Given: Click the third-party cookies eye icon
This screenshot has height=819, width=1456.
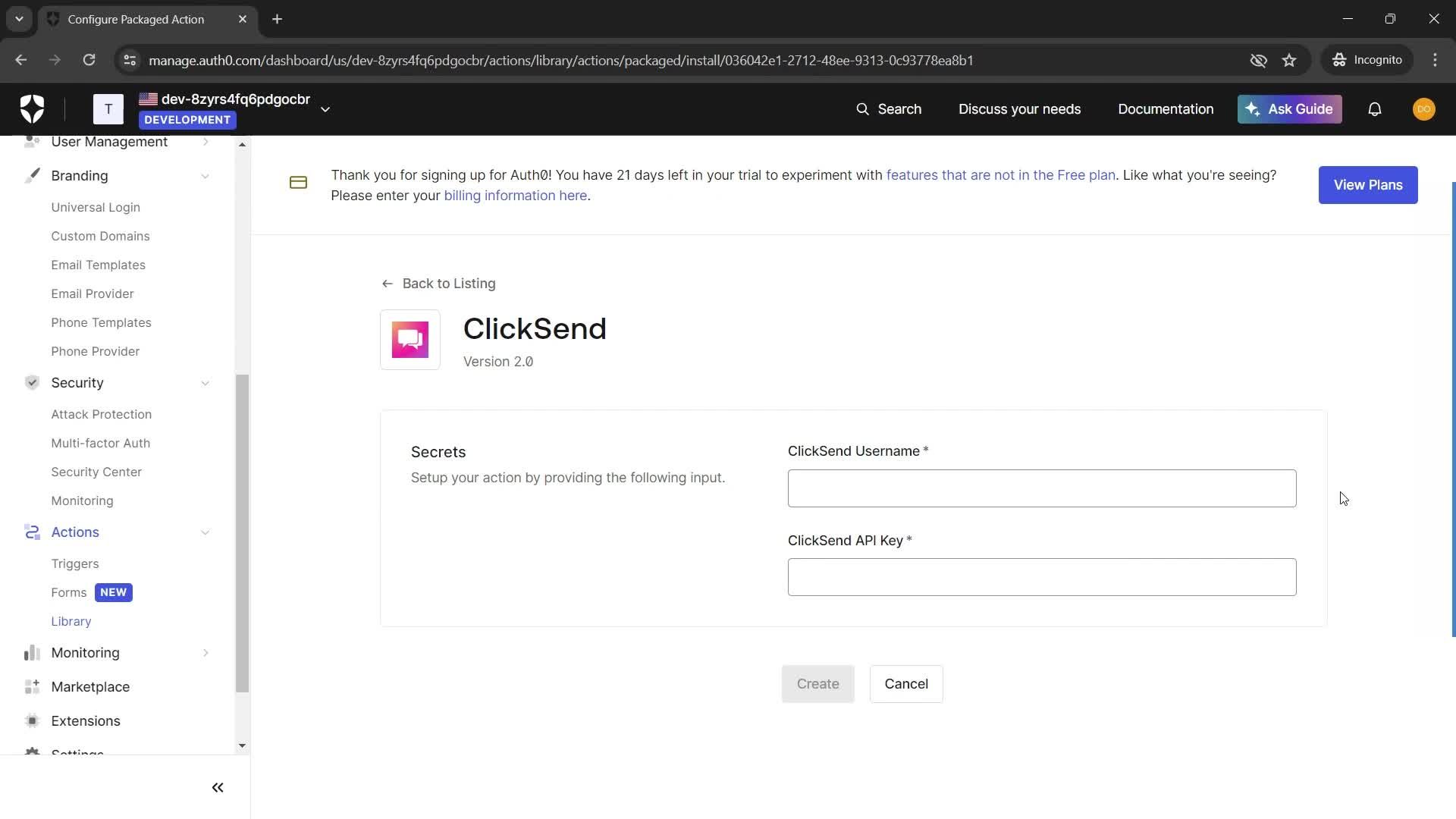Looking at the screenshot, I should pos(1258,60).
